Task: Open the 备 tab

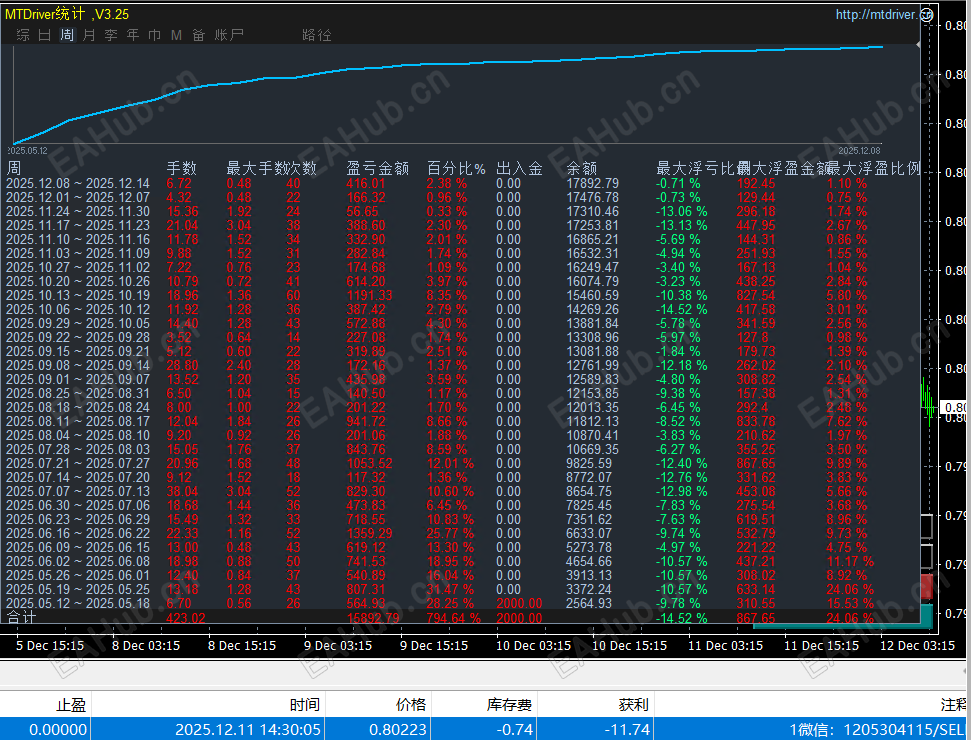Action: pyautogui.click(x=198, y=35)
